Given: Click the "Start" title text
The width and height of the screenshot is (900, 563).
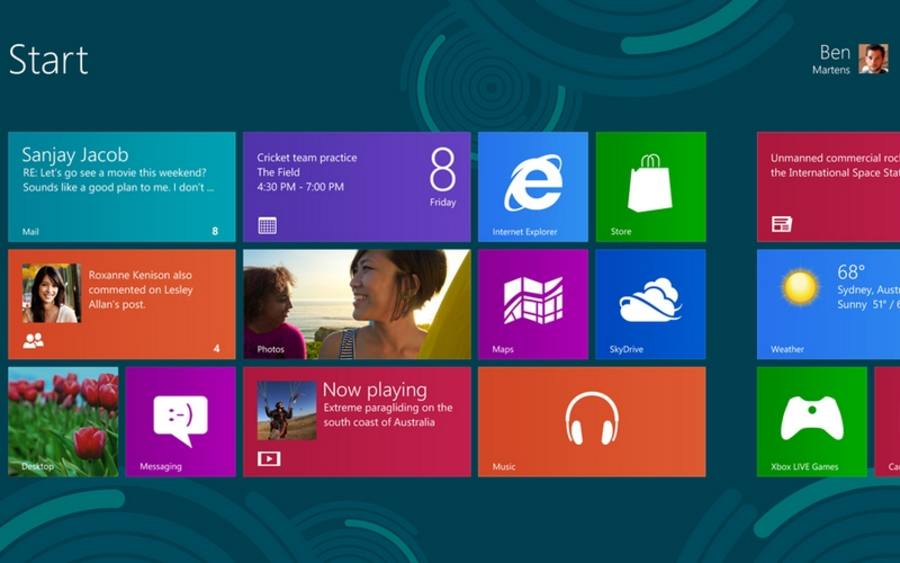Looking at the screenshot, I should coord(49,60).
